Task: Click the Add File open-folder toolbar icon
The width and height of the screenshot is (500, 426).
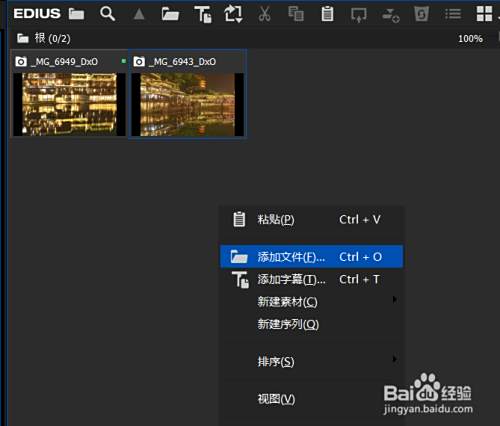Action: (170, 14)
